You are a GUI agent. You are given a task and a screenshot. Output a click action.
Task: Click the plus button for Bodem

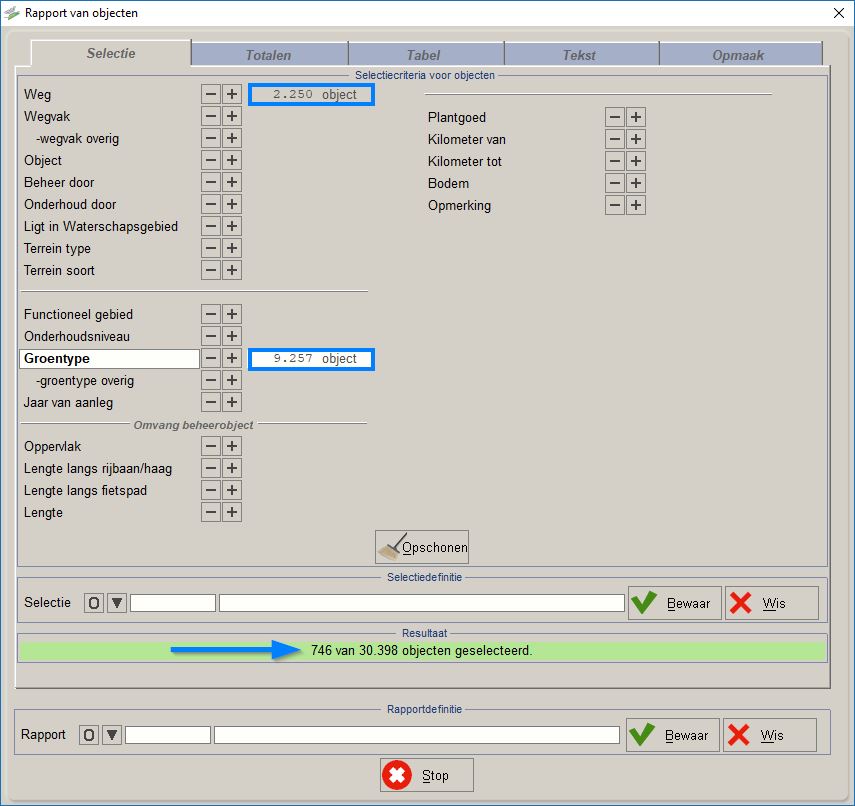click(x=636, y=184)
